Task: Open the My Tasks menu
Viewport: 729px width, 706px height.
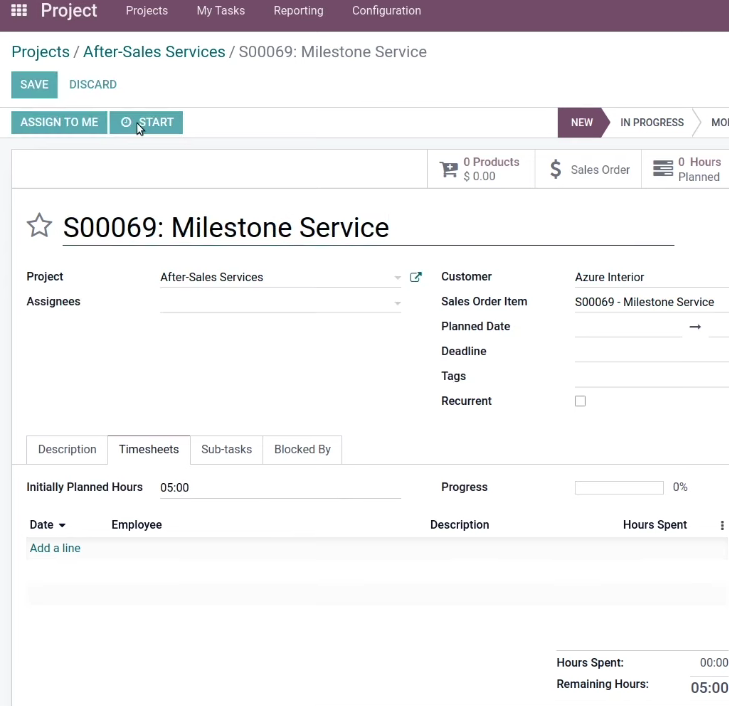Action: [x=221, y=11]
